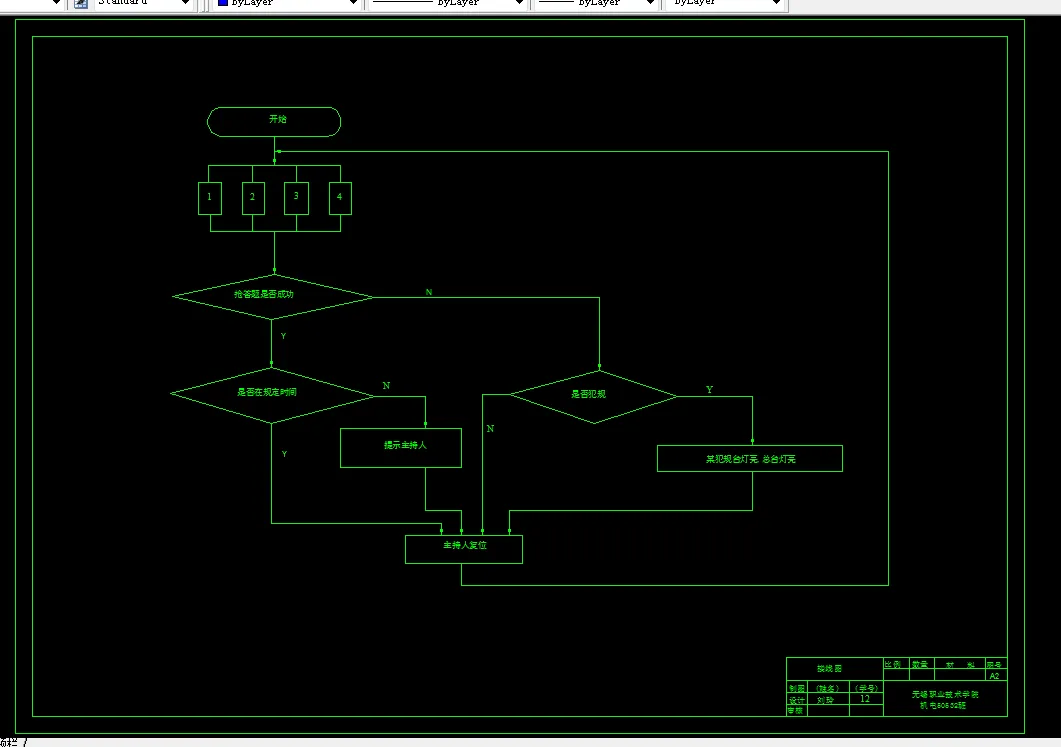Click the N label left of 是否犯规 branch

coord(491,429)
